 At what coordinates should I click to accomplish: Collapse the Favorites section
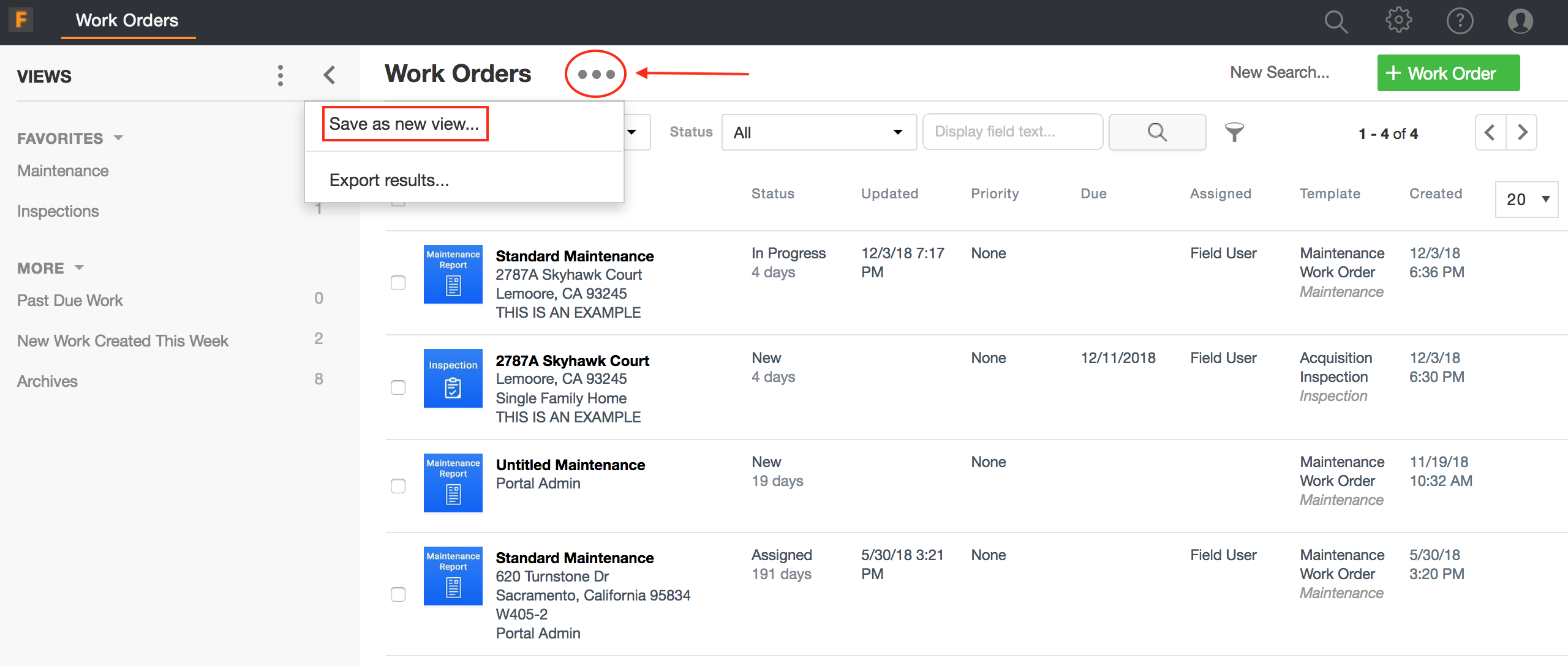(x=118, y=138)
